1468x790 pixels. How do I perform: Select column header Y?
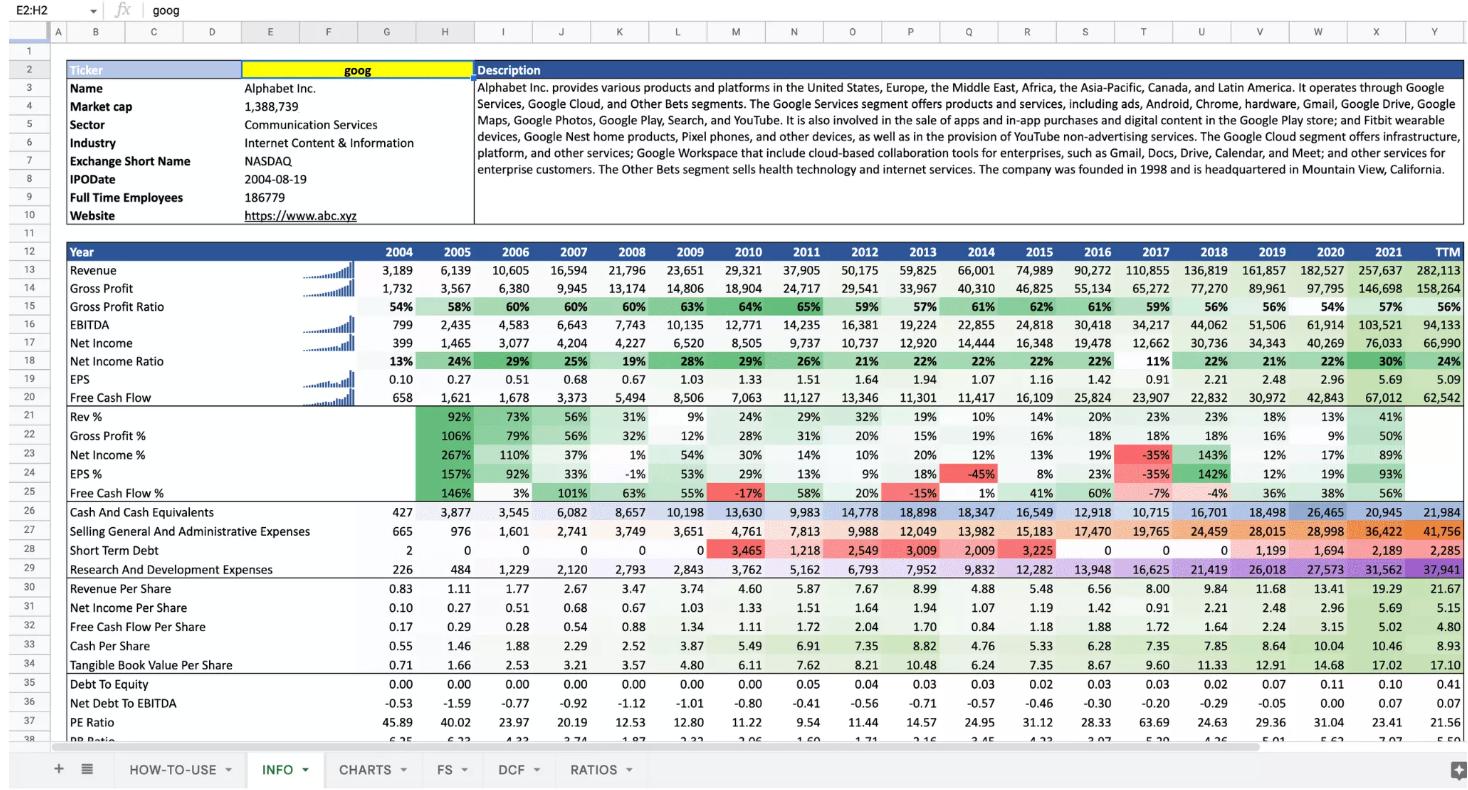click(1434, 32)
